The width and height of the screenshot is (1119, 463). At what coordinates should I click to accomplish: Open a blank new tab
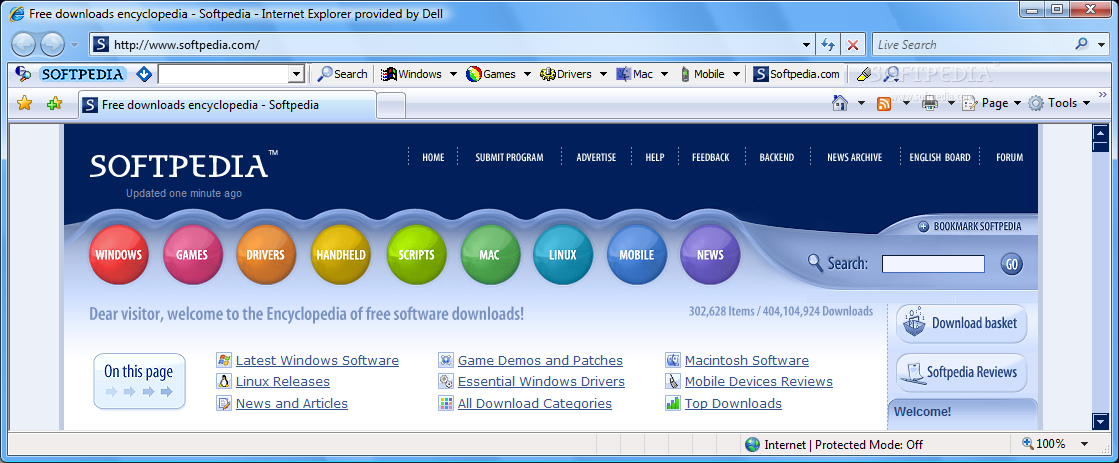pyautogui.click(x=391, y=106)
